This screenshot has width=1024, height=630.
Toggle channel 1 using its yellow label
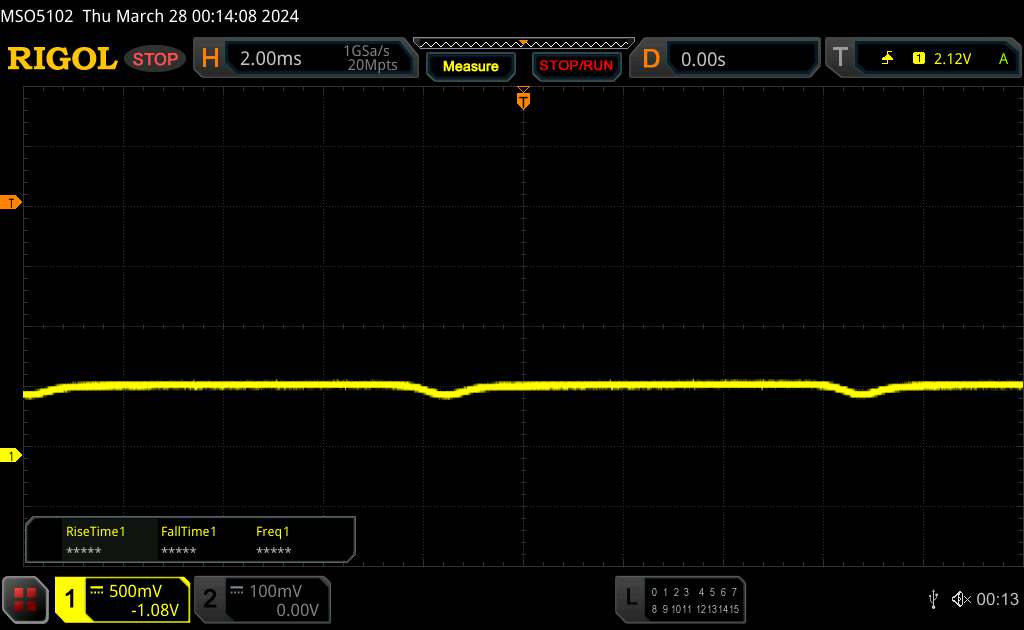point(71,599)
